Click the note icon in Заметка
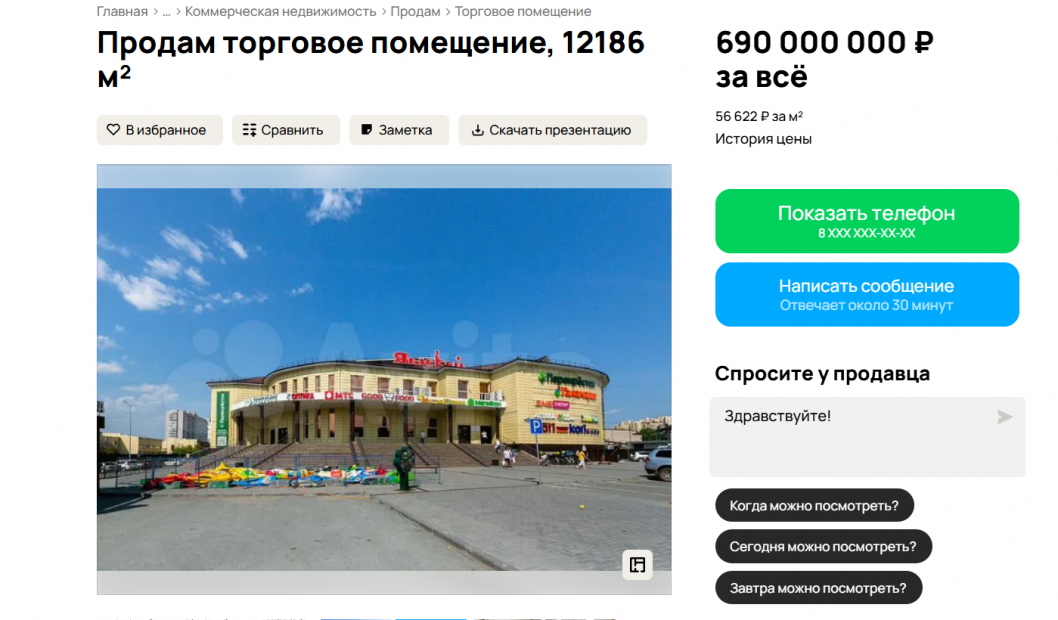This screenshot has width=1058, height=620. [366, 130]
